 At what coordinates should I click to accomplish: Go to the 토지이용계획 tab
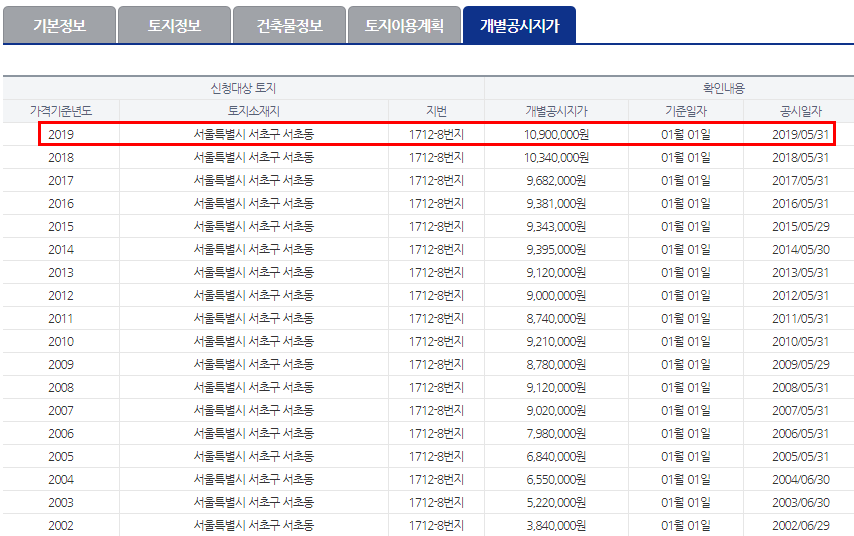pos(404,25)
